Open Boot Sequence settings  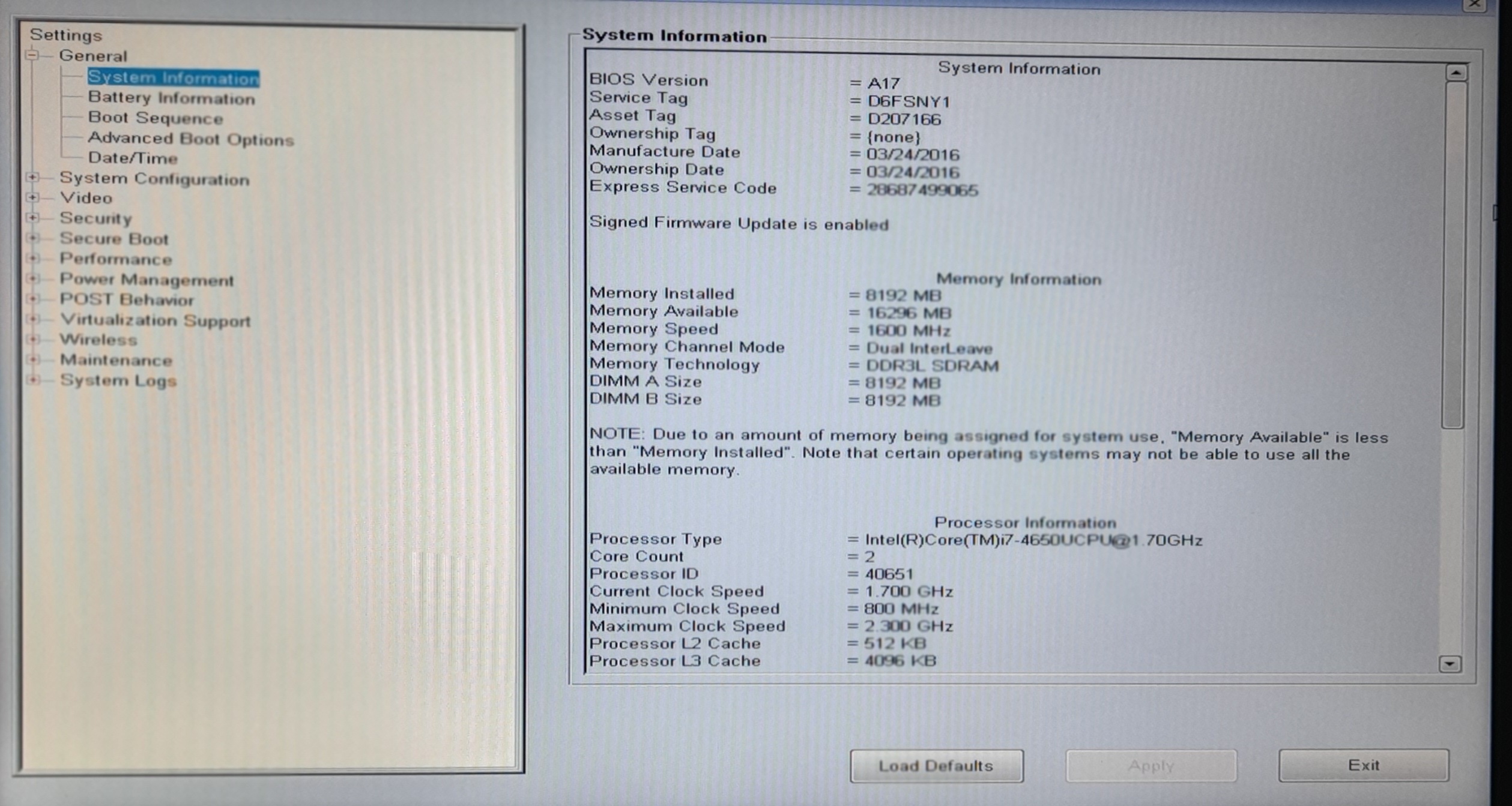coord(155,118)
